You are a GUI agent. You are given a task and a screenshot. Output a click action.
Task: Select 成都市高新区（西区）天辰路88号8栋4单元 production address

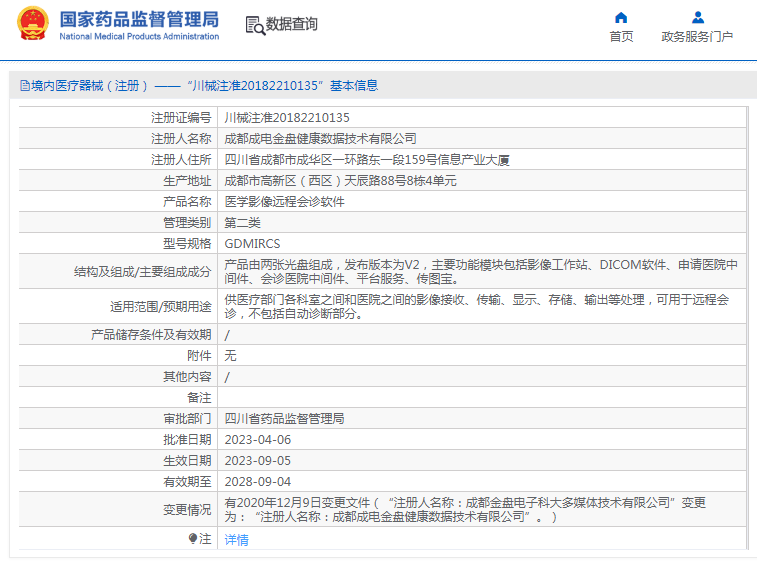pos(340,181)
